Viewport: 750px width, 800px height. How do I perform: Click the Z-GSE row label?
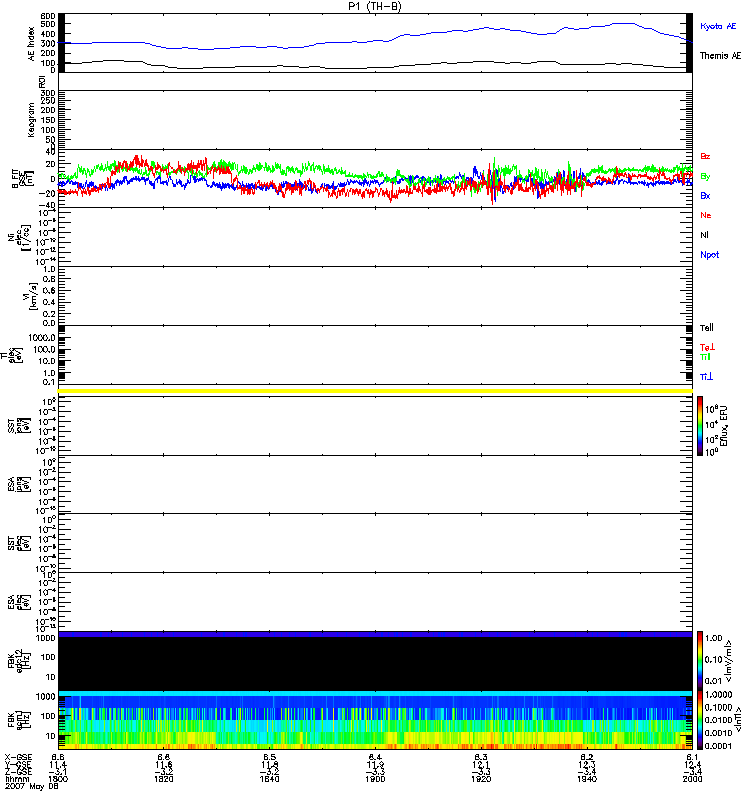[18, 771]
